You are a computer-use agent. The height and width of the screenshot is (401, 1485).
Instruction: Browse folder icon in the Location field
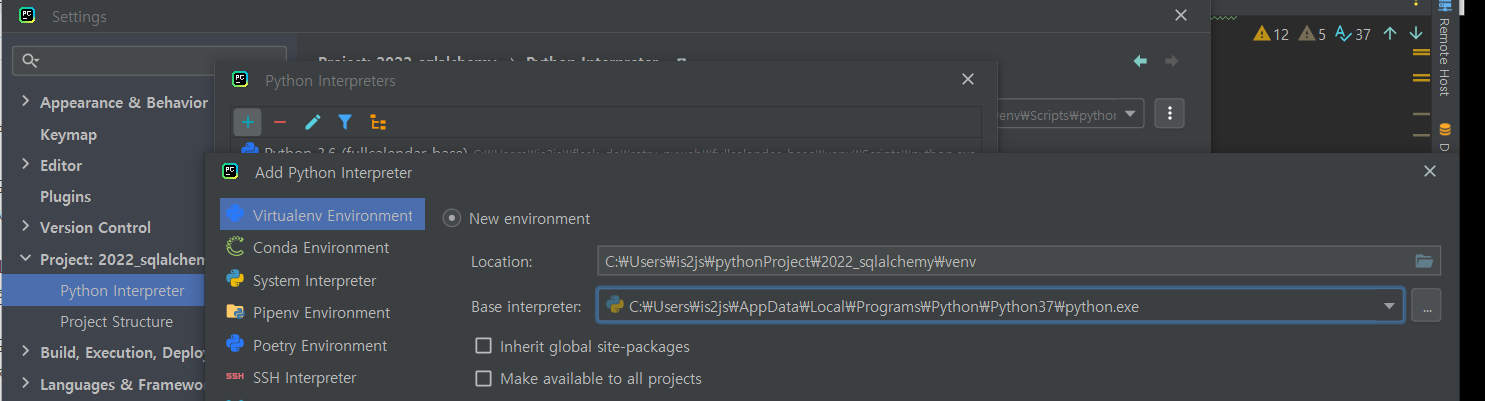click(x=1424, y=261)
